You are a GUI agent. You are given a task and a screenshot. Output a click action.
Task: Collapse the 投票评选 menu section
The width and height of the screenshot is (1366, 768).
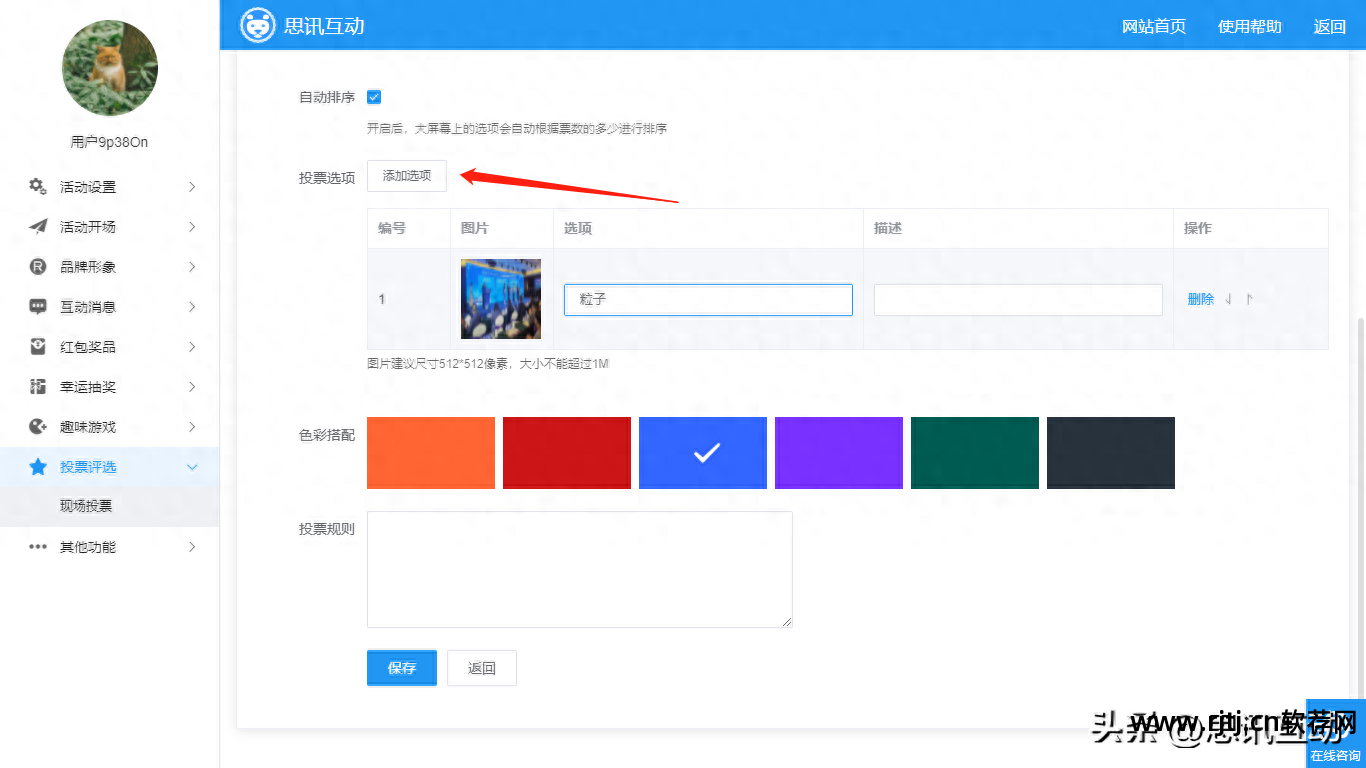click(193, 466)
